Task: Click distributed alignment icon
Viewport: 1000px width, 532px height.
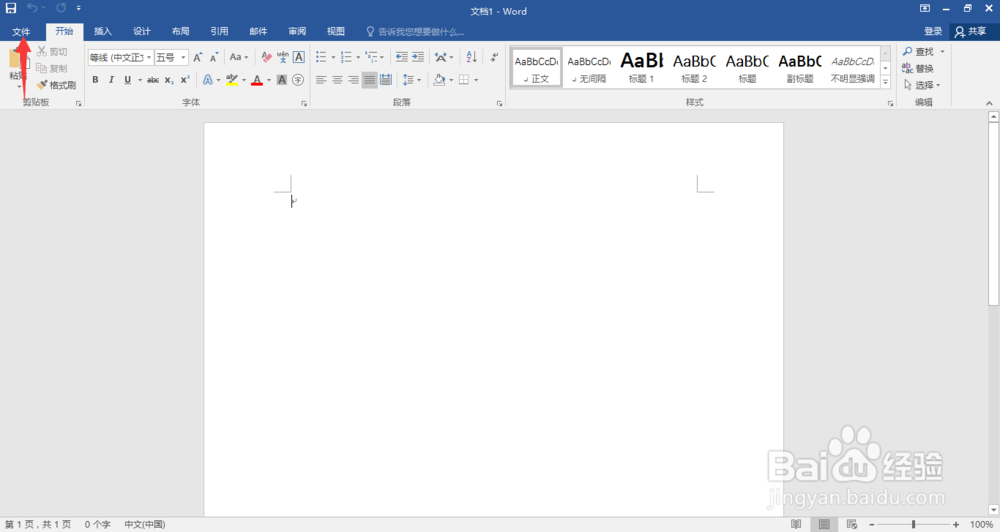Action: 386,80
